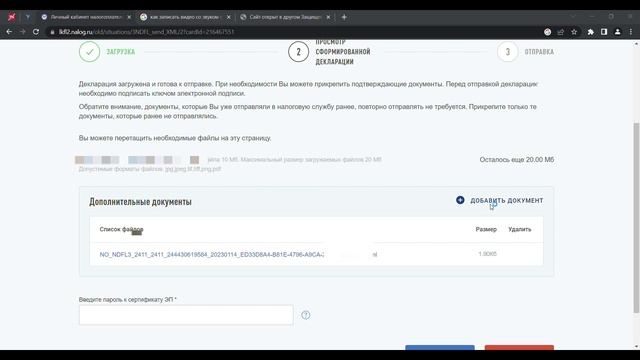This screenshot has height=360, width=640.
Task: Click the 'Загрузка' step label
Action: 121,52
